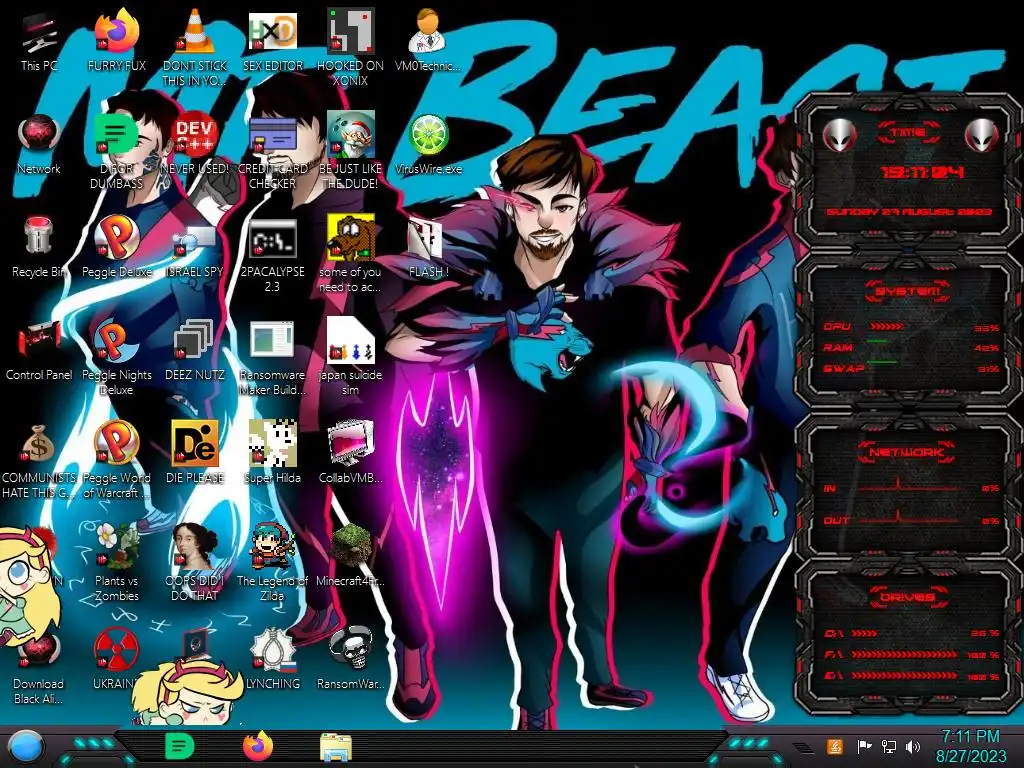Open the RansomWar skull icon
The width and height of the screenshot is (1024, 768).
tap(350, 658)
